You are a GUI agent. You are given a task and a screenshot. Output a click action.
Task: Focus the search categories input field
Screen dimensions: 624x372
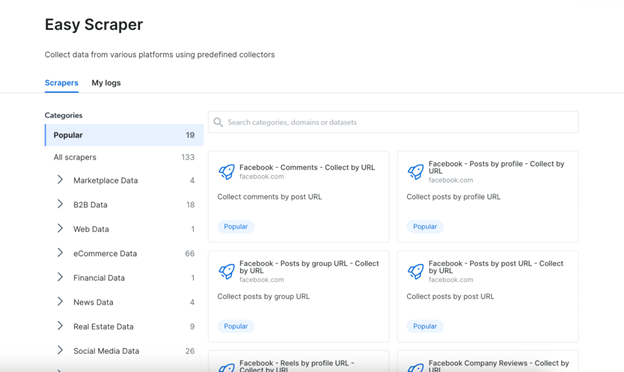pyautogui.click(x=393, y=122)
